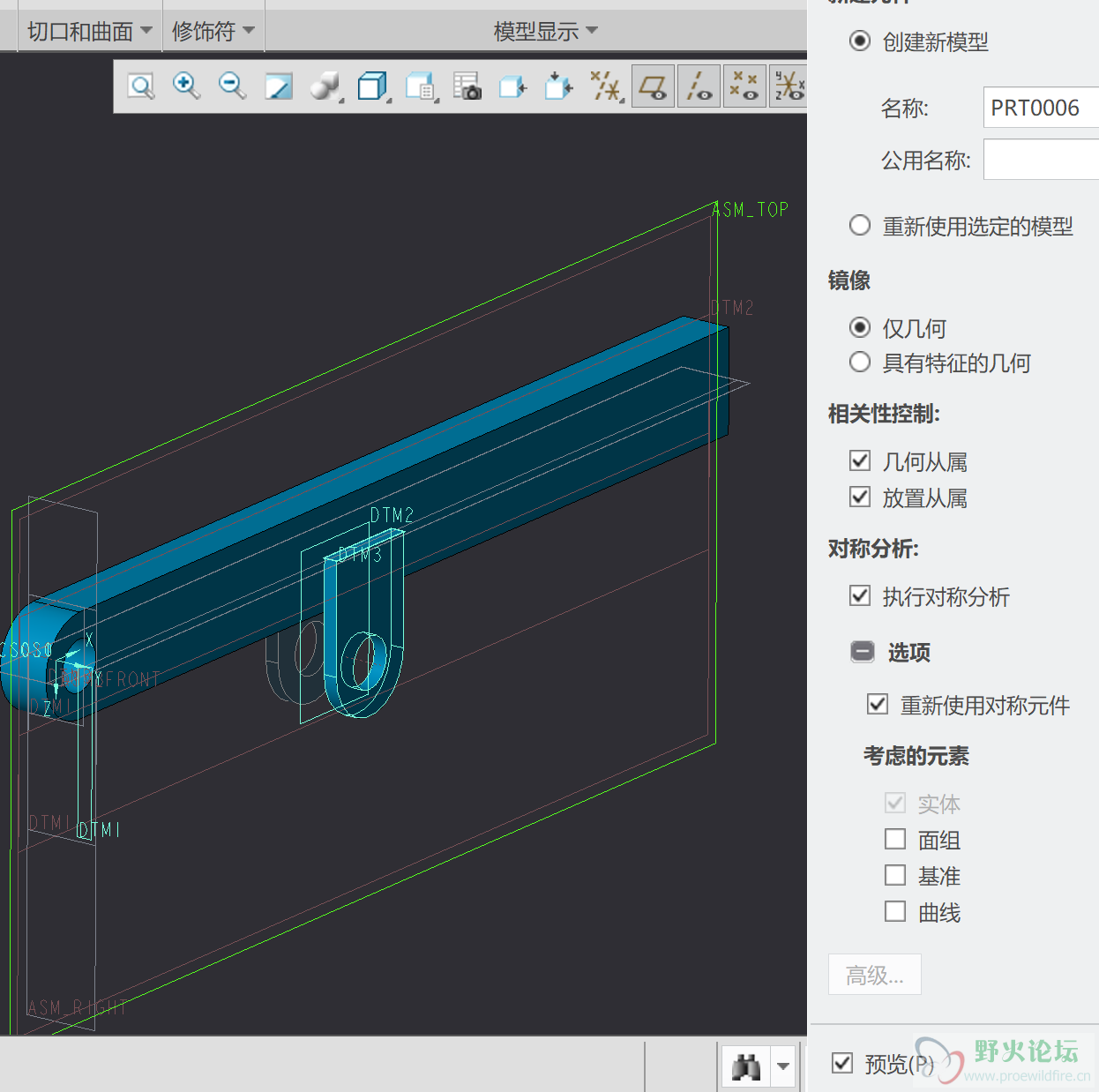
Task: Click the 考虑的元素 heading
Action: click(x=916, y=756)
